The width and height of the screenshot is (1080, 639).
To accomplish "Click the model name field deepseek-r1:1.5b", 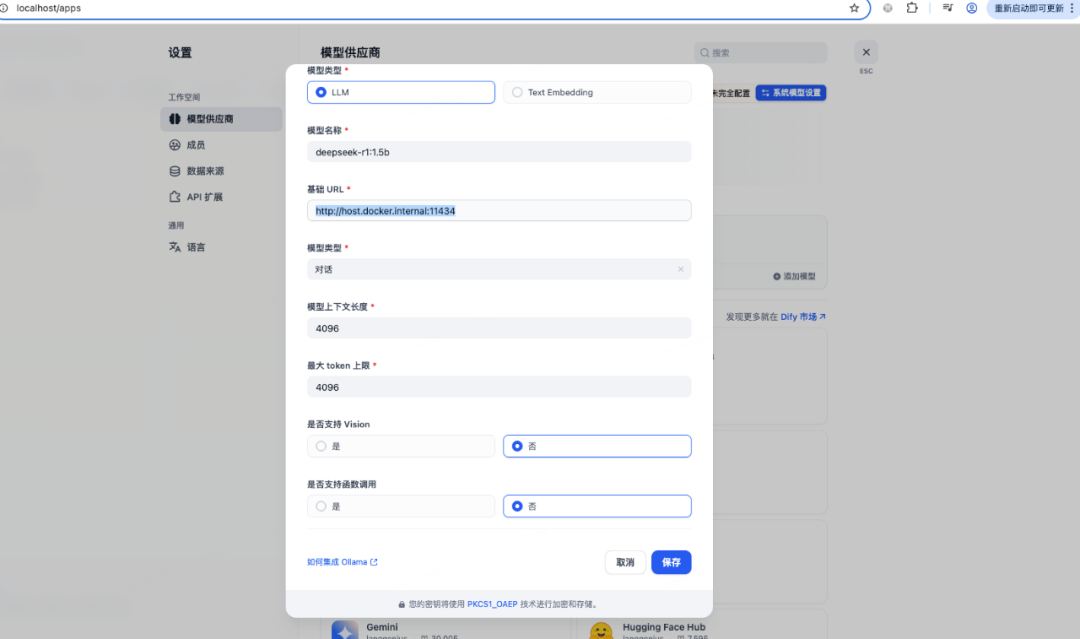I will (499, 151).
